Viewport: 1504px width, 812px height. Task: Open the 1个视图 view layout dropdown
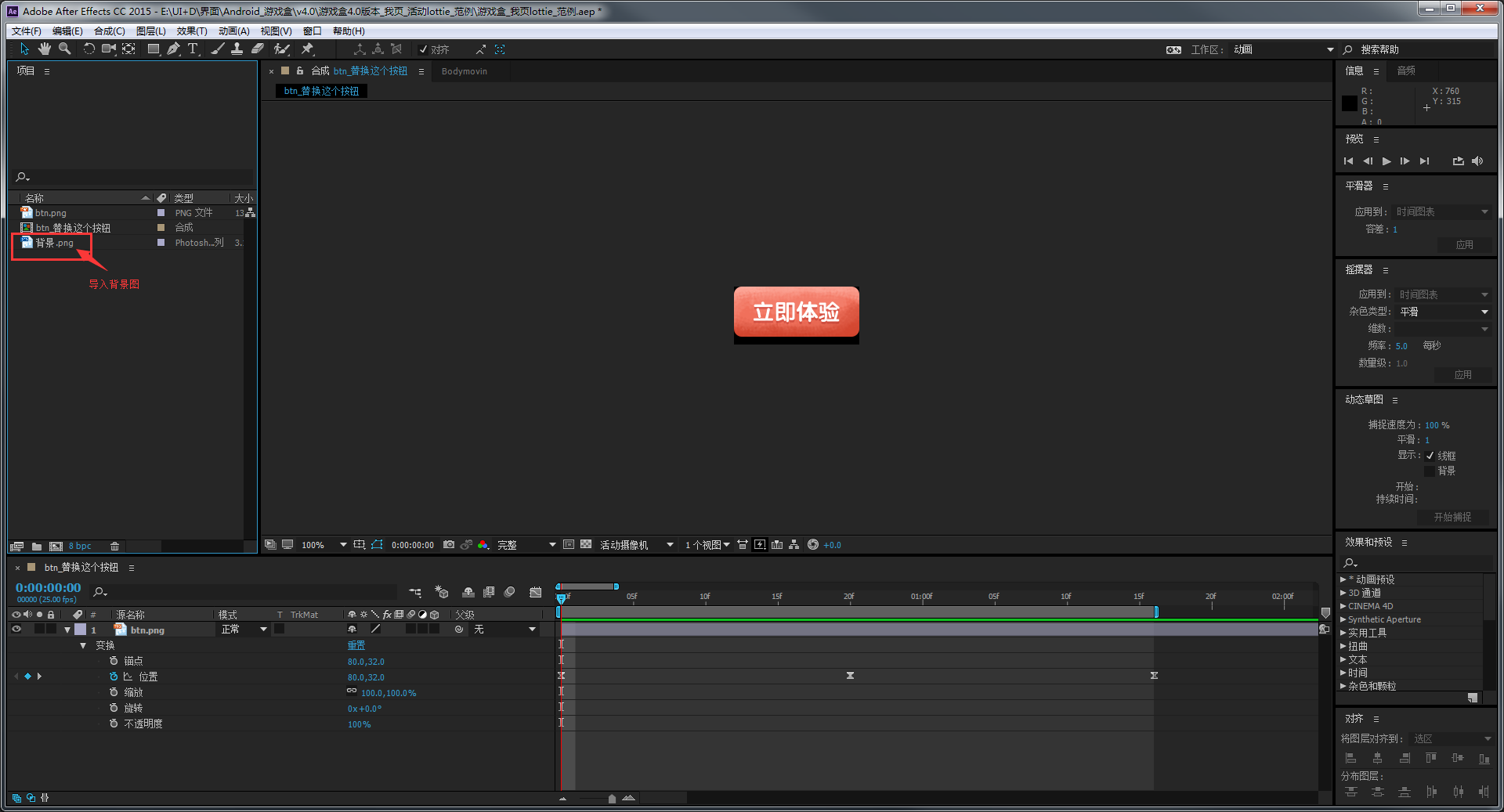pyautogui.click(x=707, y=545)
